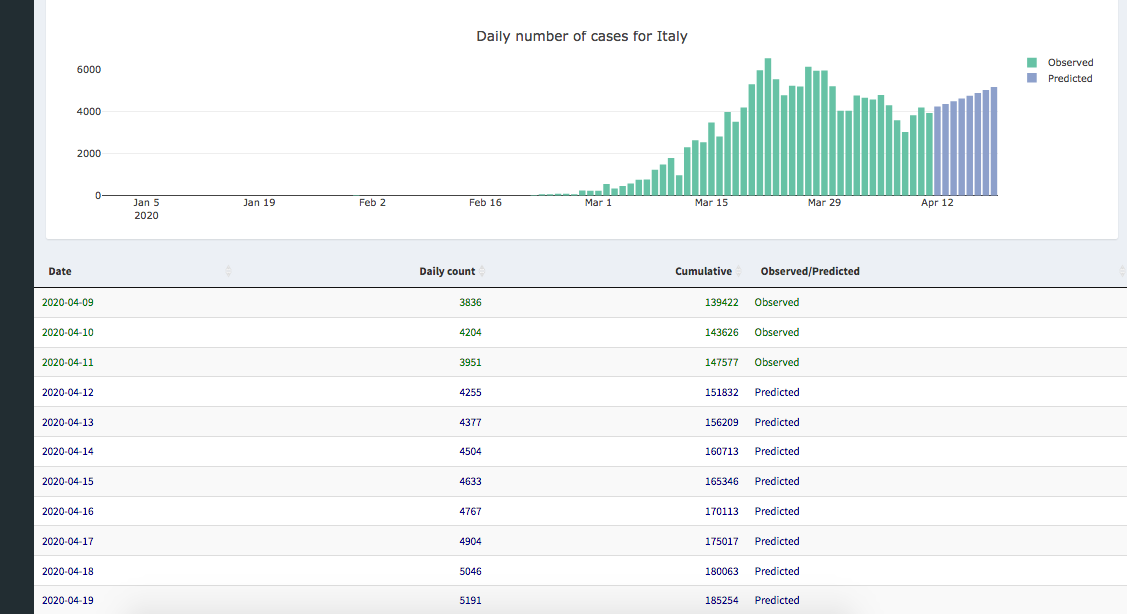Click cumulative value 185254

(x=722, y=600)
